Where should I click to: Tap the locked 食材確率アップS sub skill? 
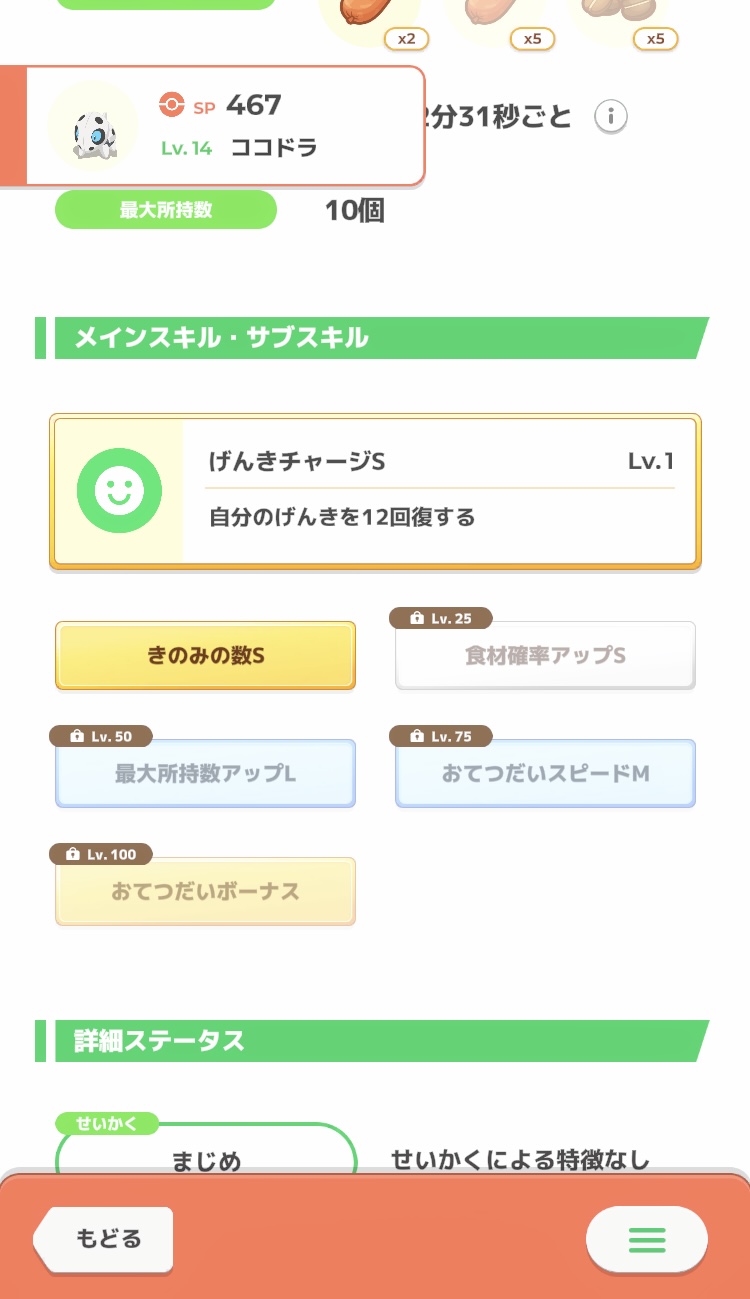click(545, 656)
